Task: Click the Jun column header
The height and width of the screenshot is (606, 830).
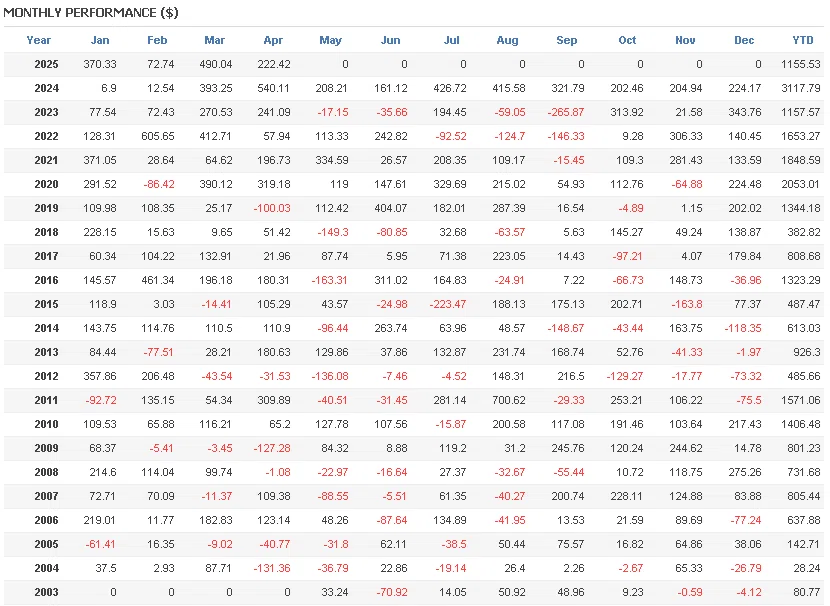Action: click(391, 40)
